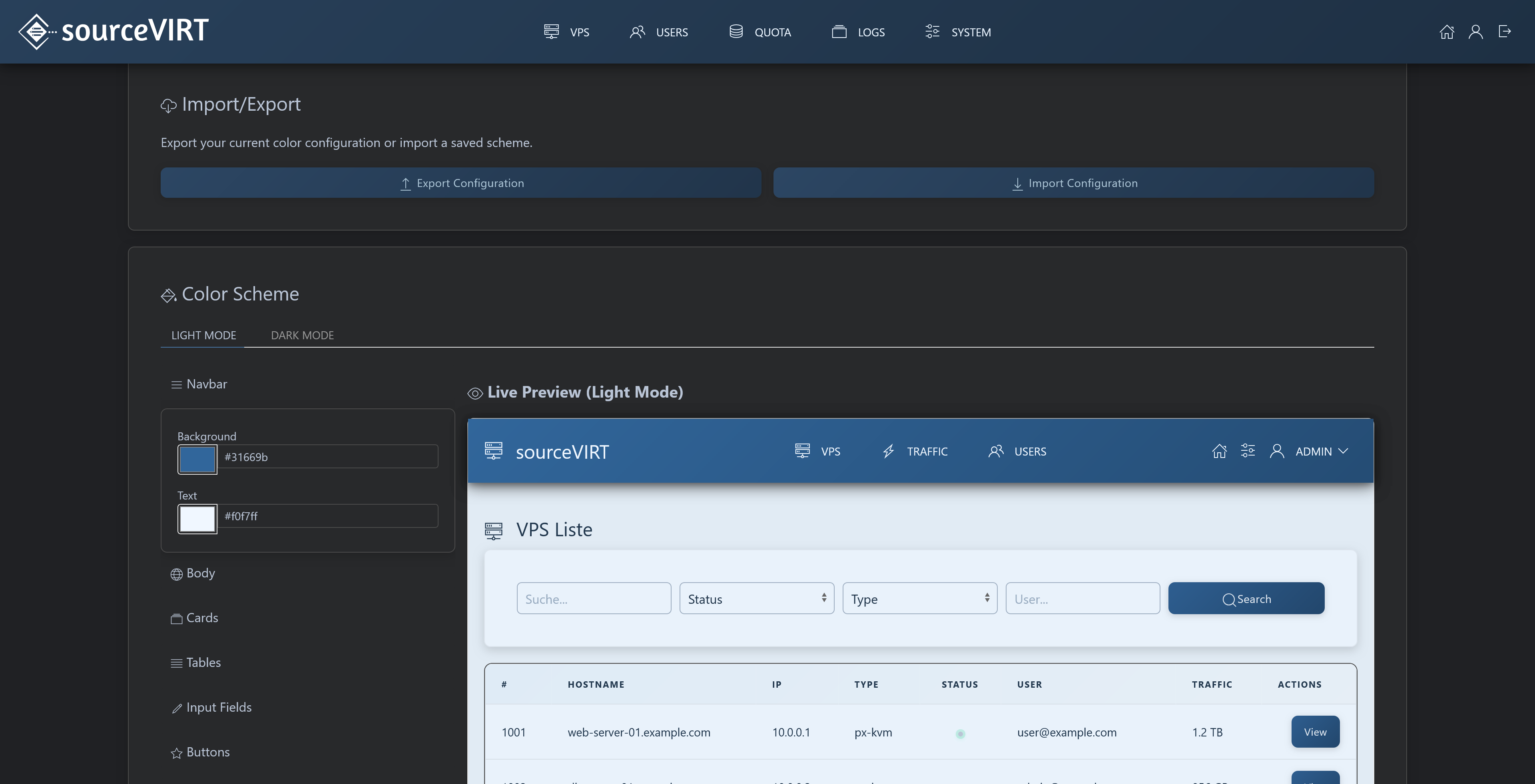The width and height of the screenshot is (1535, 784).
Task: Click the logout icon in the top navbar
Action: coord(1505,32)
